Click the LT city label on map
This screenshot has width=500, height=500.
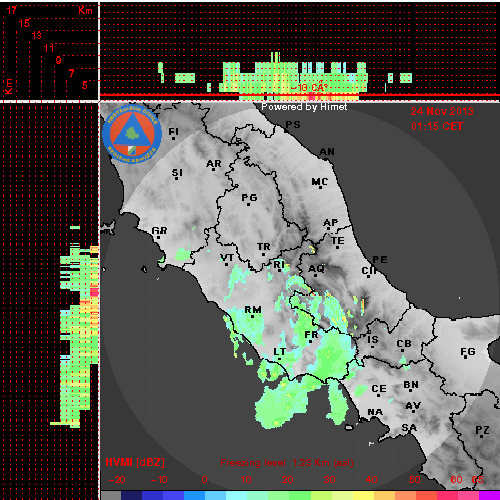[280, 352]
